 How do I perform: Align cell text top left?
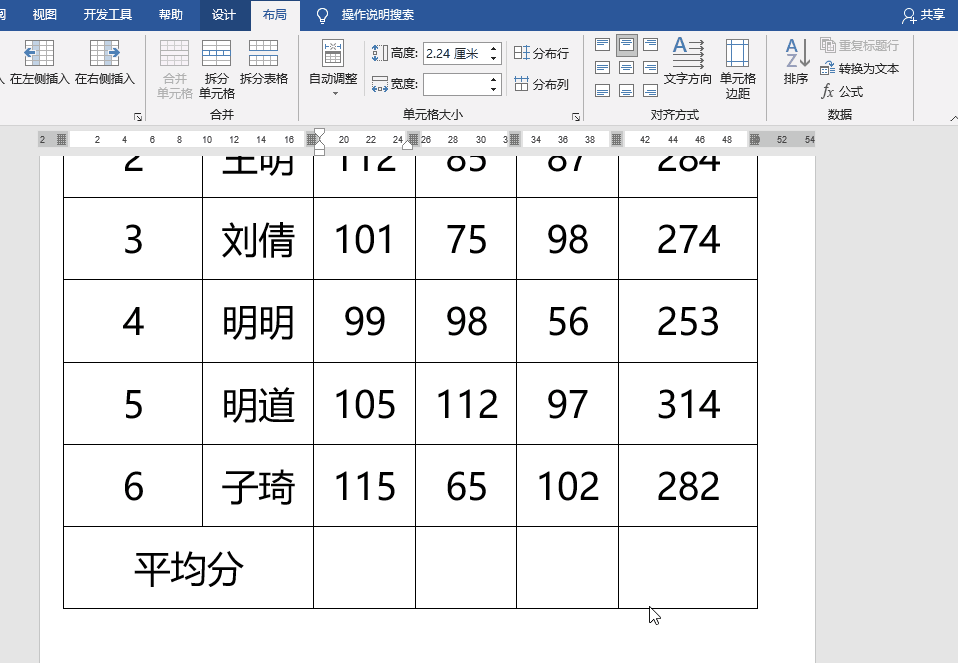click(x=602, y=45)
